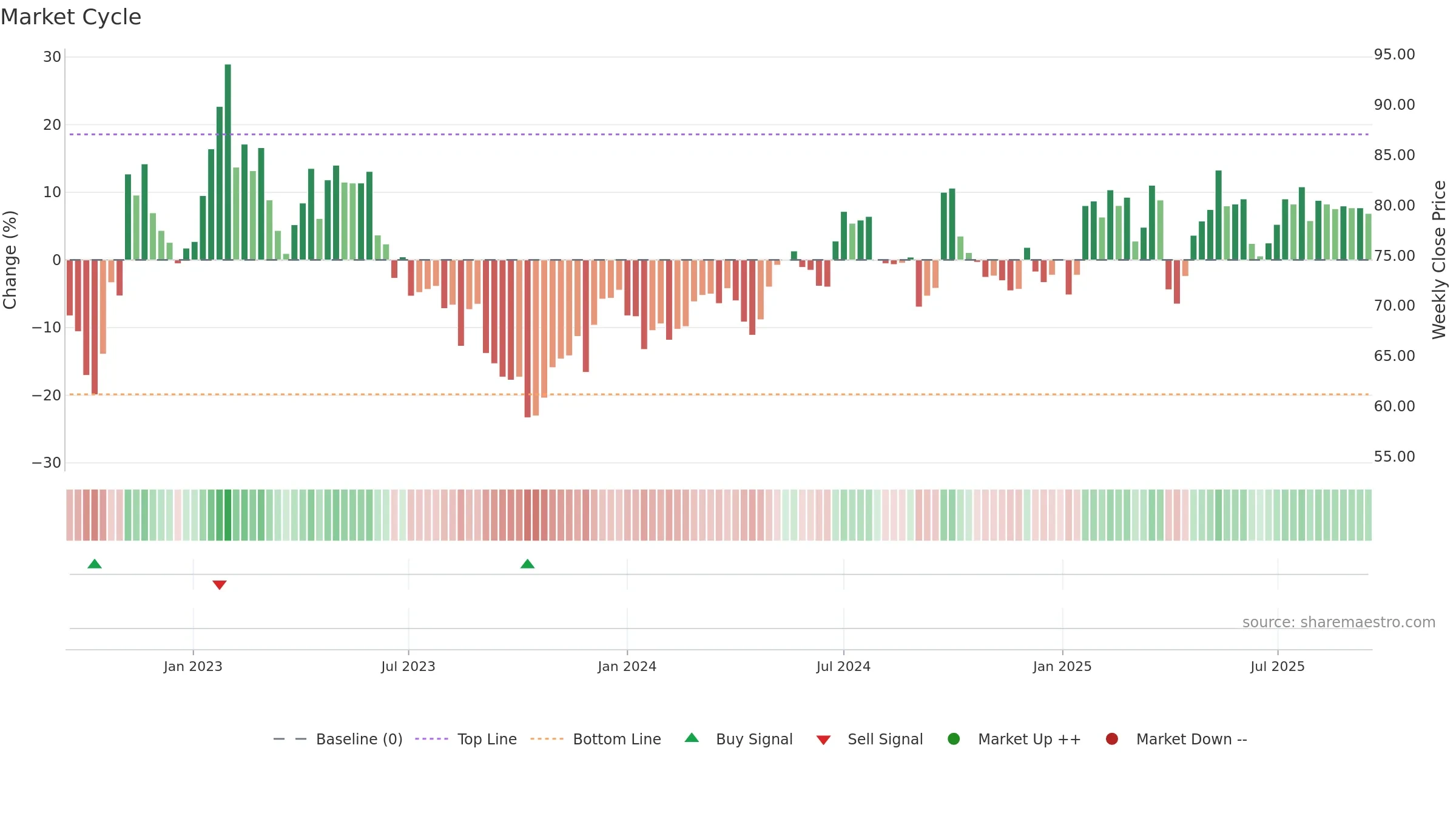Select the first green buy signal triangle
The width and height of the screenshot is (1456, 819).
95,564
